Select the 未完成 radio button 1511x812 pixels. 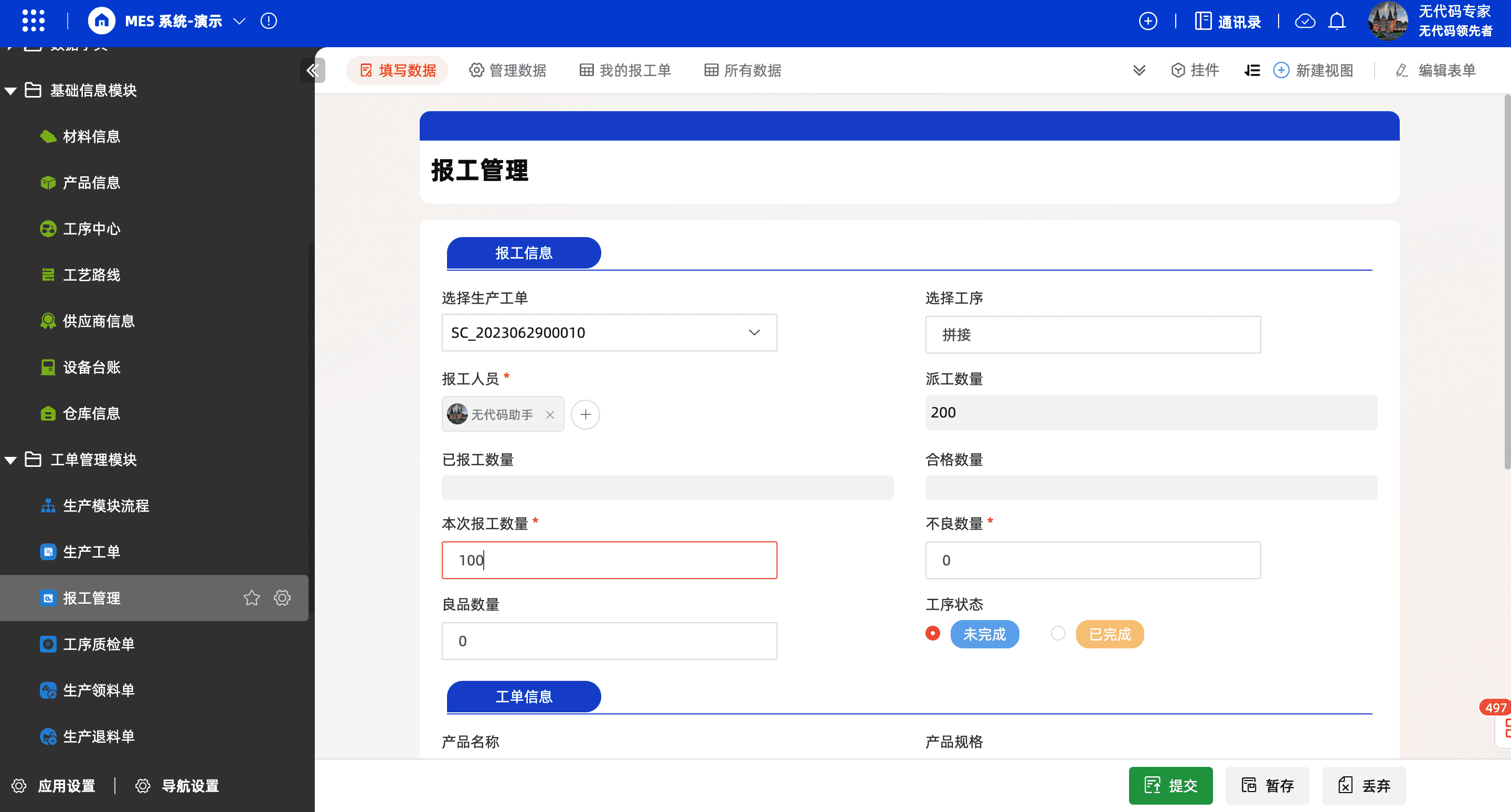pos(933,634)
